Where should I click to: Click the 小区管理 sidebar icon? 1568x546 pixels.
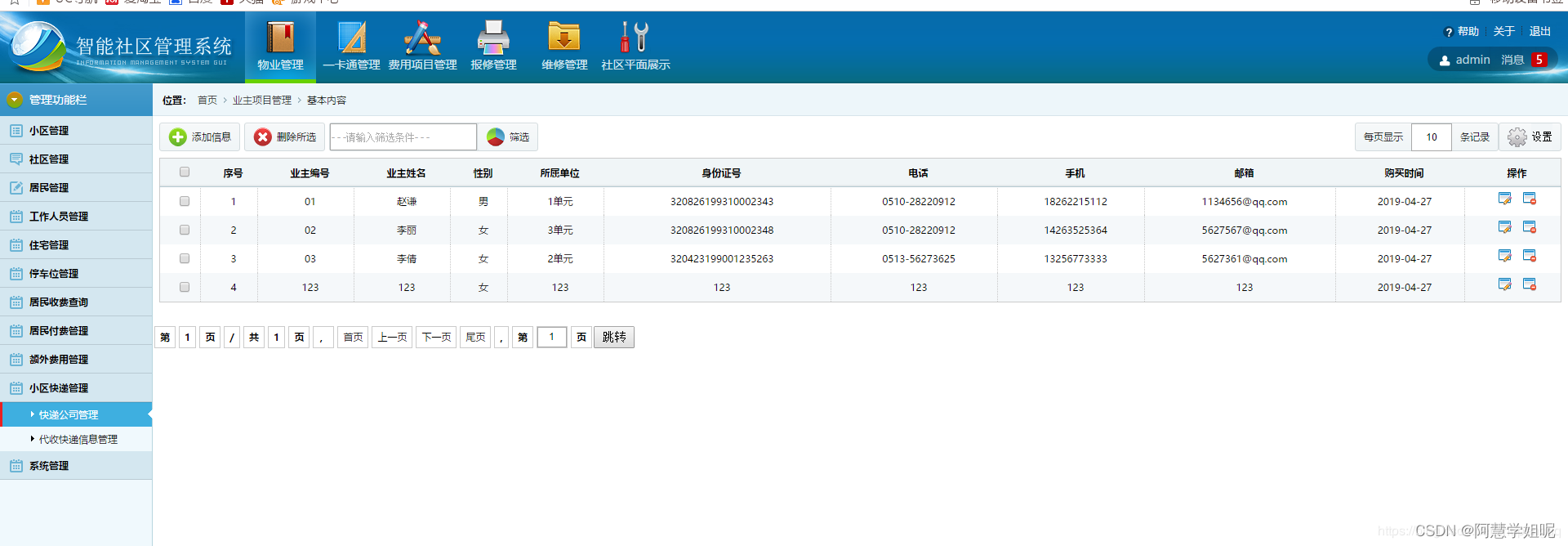point(16,131)
